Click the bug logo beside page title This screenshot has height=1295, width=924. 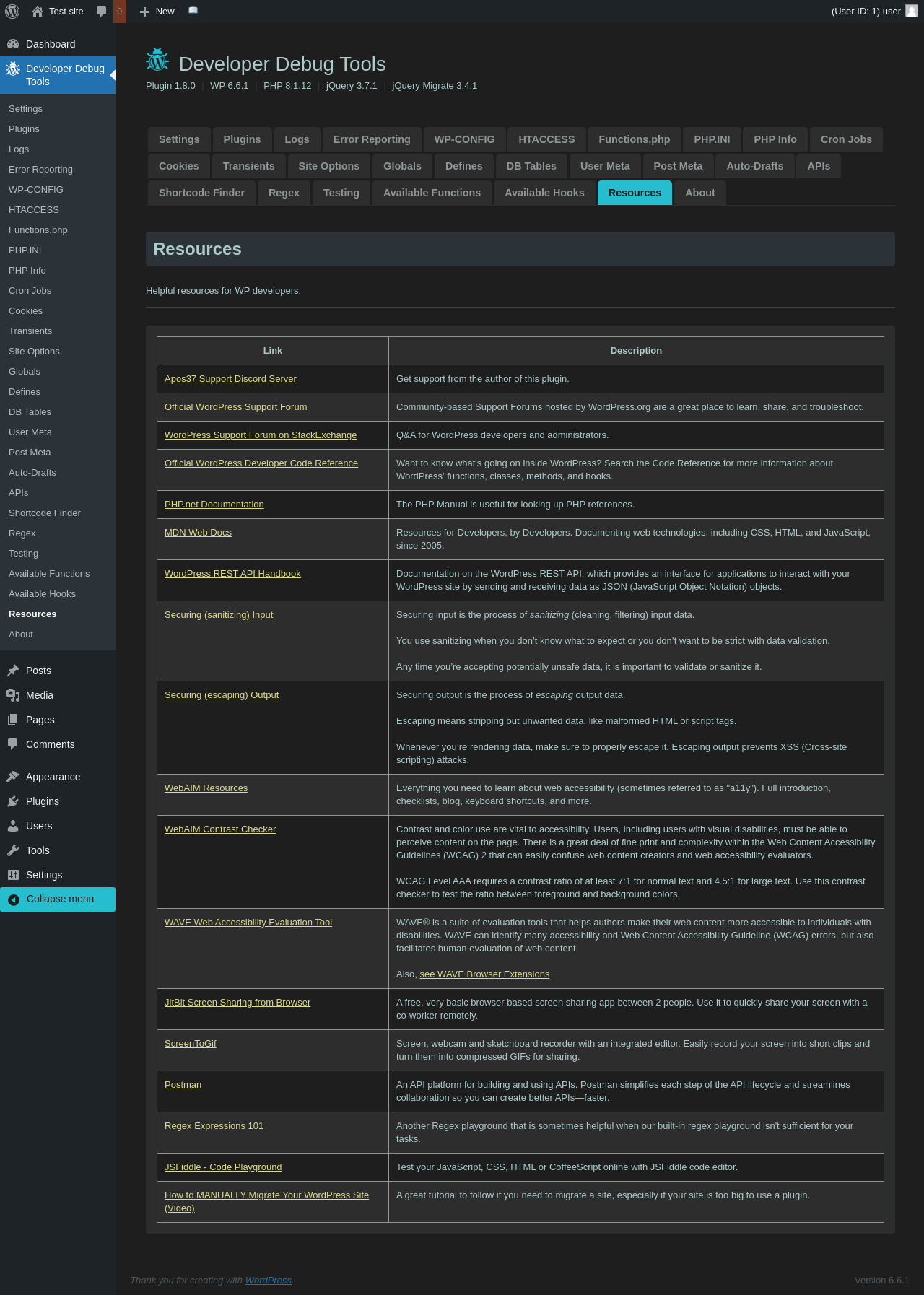(x=157, y=61)
